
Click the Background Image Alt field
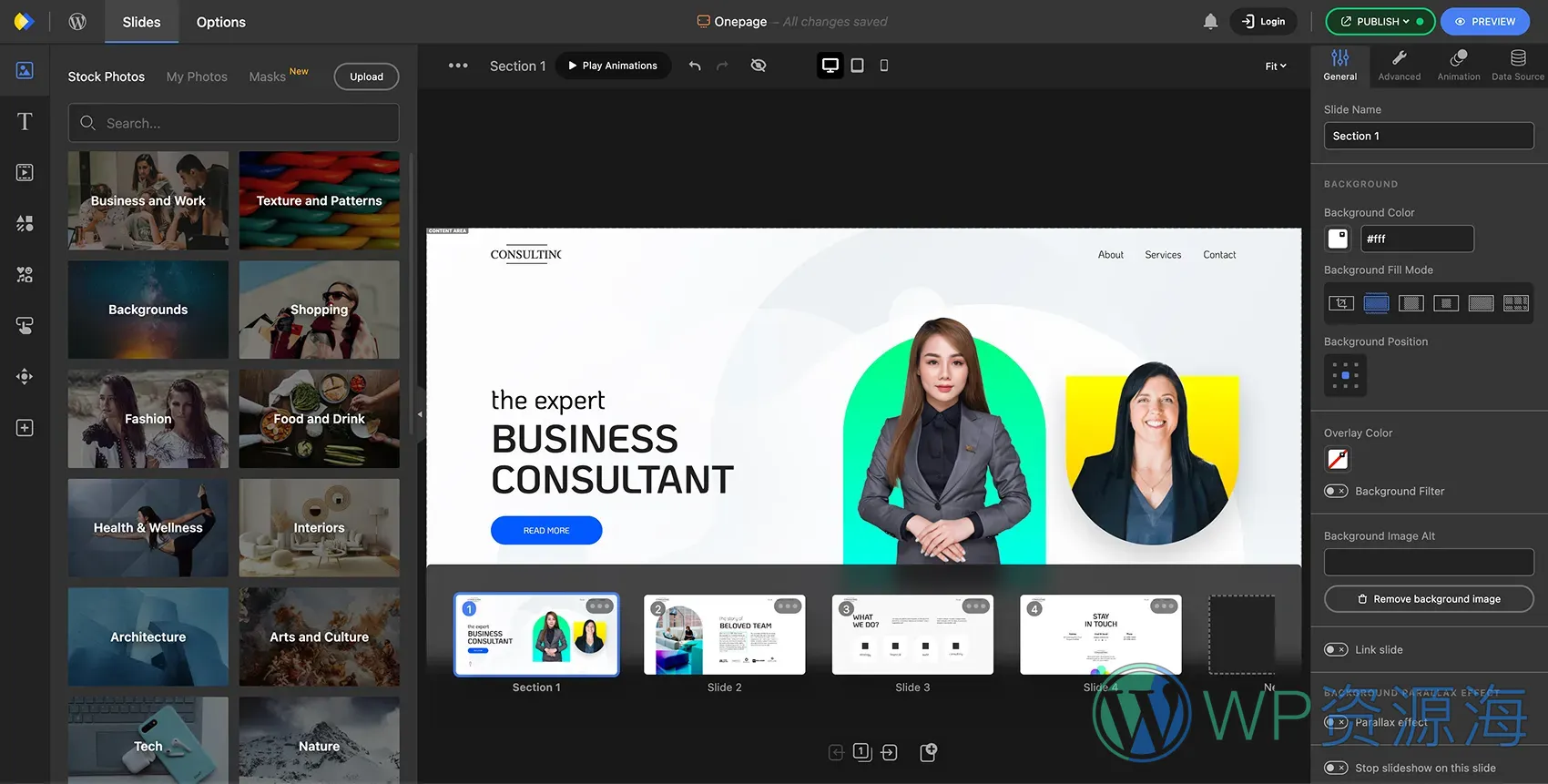[x=1429, y=562]
